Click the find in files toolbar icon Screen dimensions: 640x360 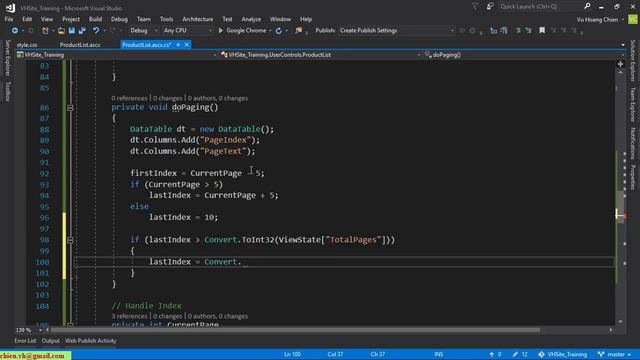(x=298, y=31)
